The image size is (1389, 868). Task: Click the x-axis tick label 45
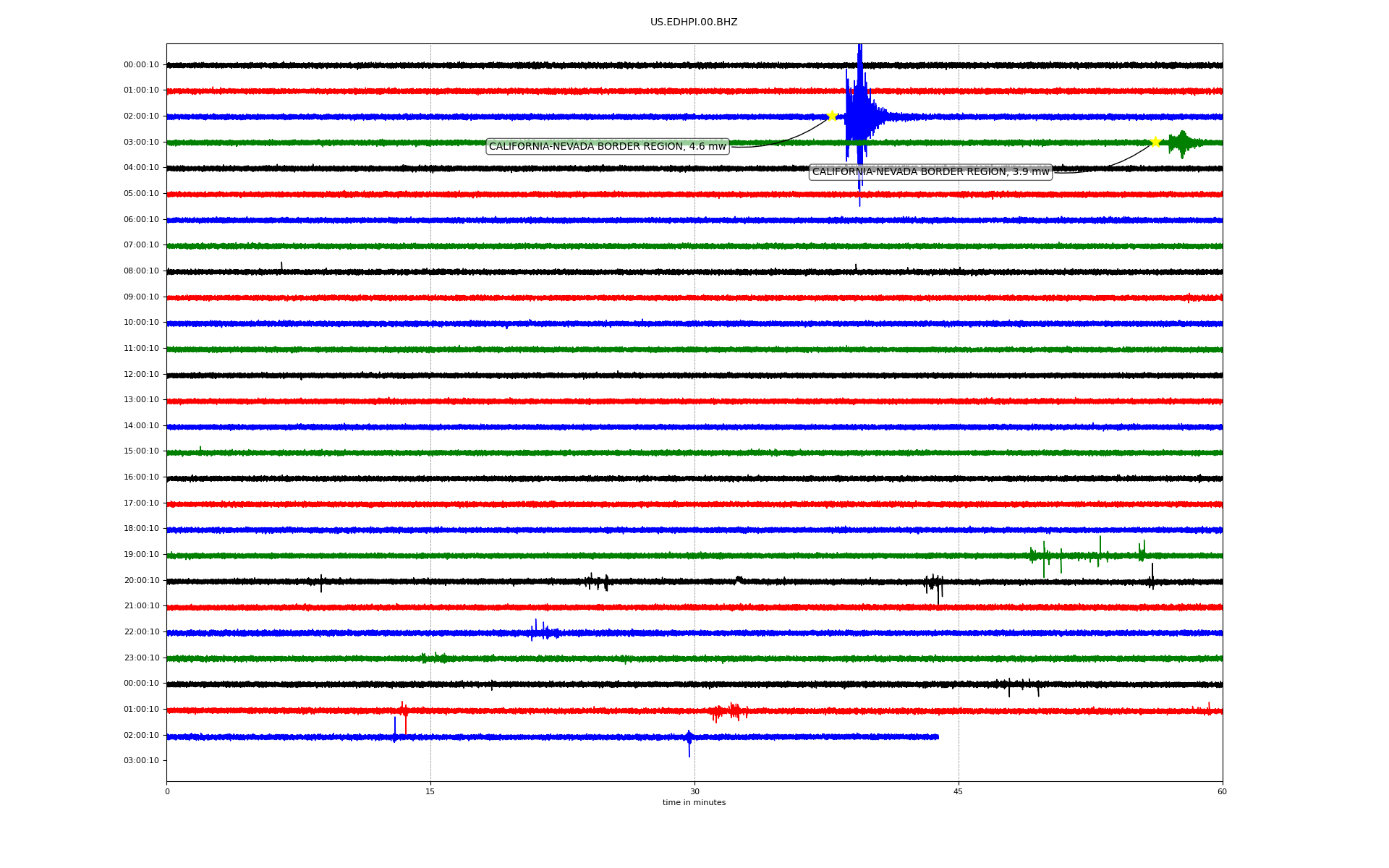point(959,791)
